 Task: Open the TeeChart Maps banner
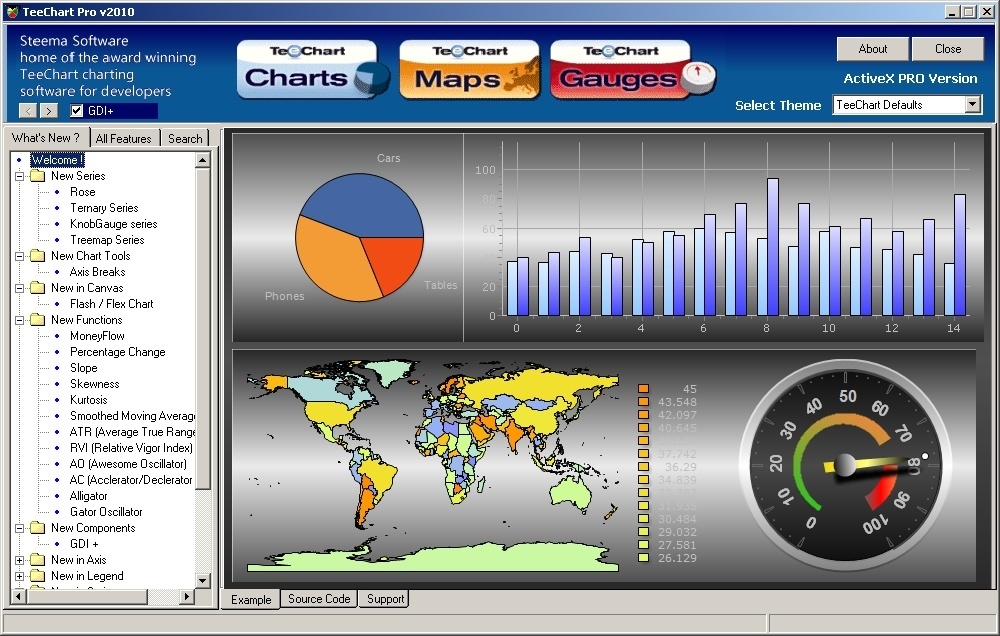pos(469,70)
